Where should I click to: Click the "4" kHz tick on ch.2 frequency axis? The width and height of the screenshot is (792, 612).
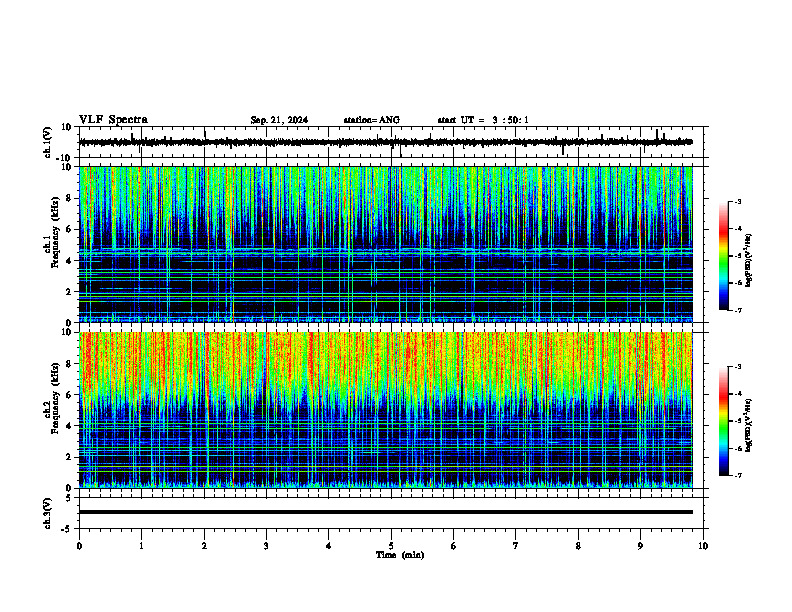[69, 426]
